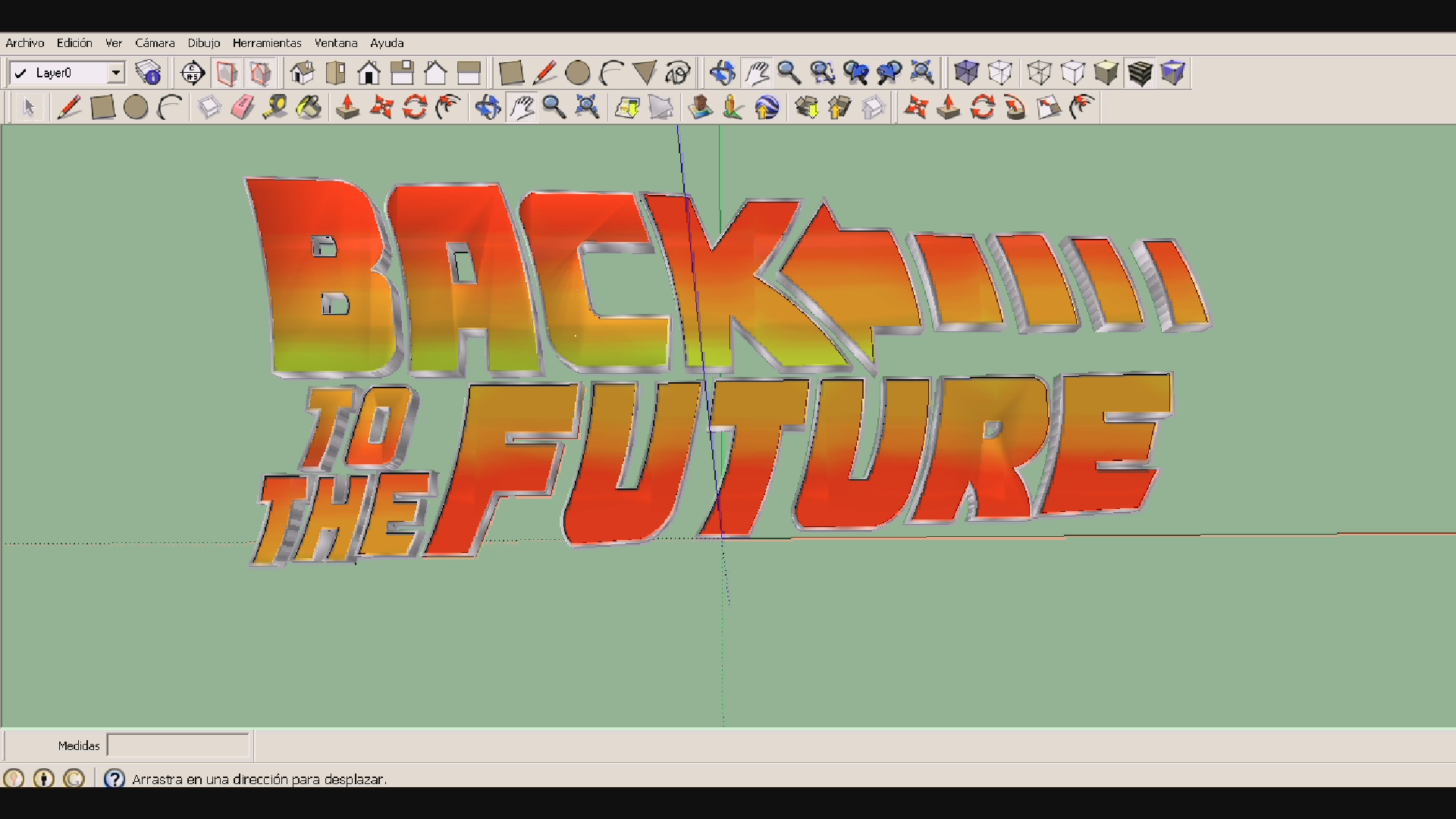
Task: Click the Medidas label
Action: [x=79, y=745]
